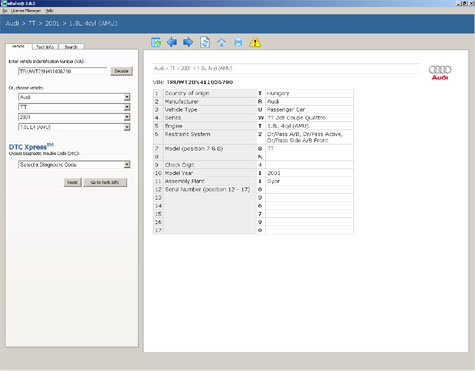
Task: Refresh the page using the document reload icon
Action: 205,42
